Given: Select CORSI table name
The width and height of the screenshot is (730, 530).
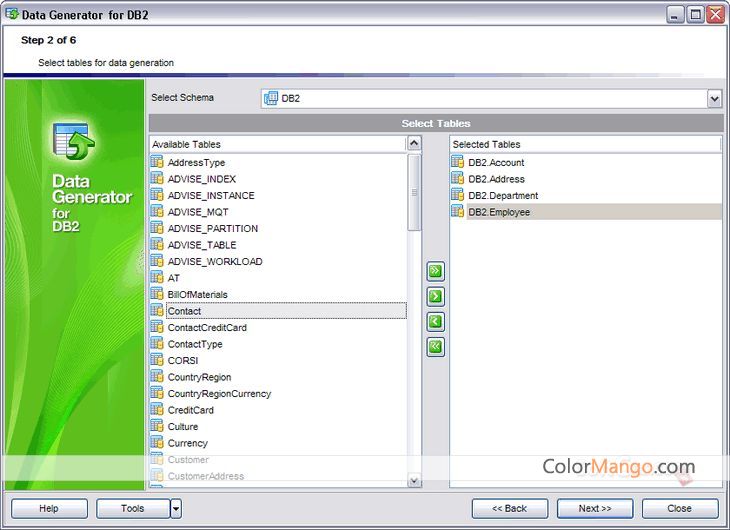Looking at the screenshot, I should click(x=183, y=361).
